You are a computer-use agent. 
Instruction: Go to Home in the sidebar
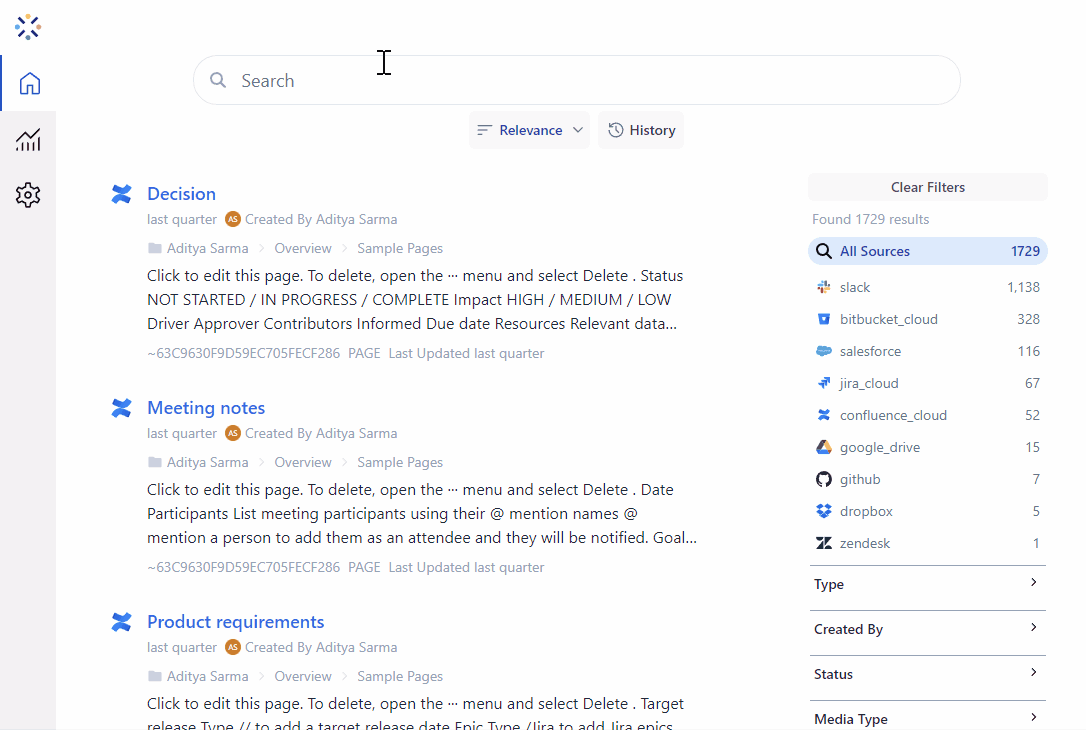pos(29,83)
